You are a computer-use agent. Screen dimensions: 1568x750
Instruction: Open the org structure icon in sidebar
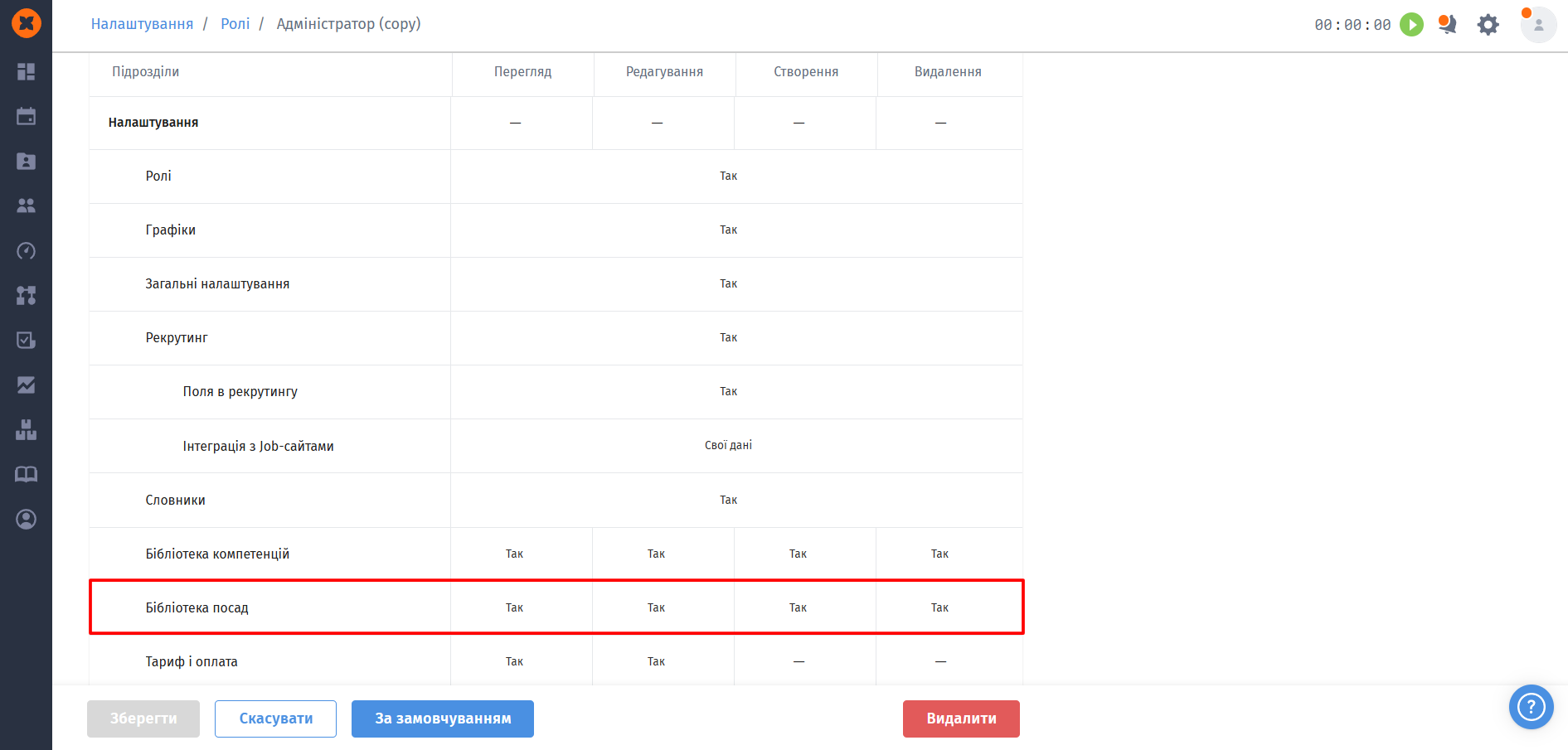[26, 295]
